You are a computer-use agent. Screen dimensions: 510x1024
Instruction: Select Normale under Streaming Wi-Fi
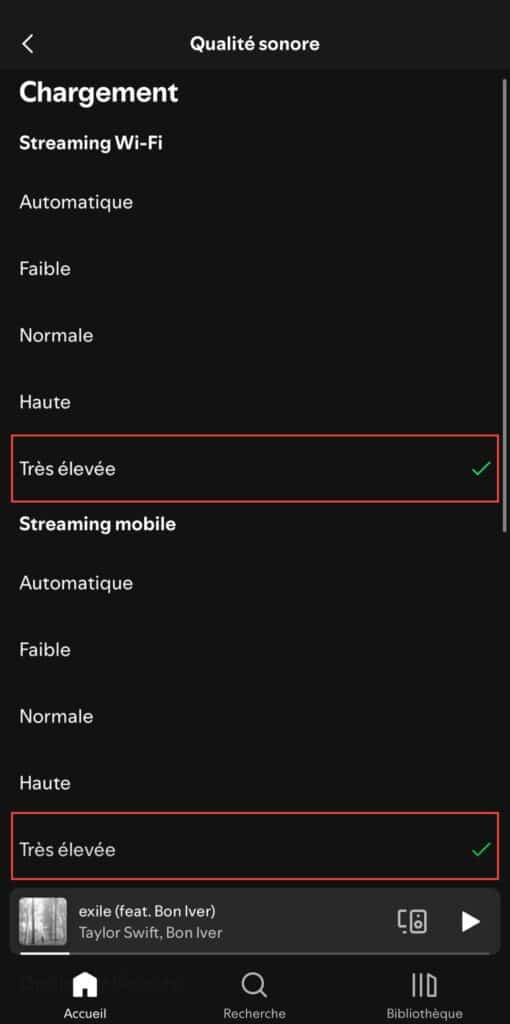coord(255,336)
